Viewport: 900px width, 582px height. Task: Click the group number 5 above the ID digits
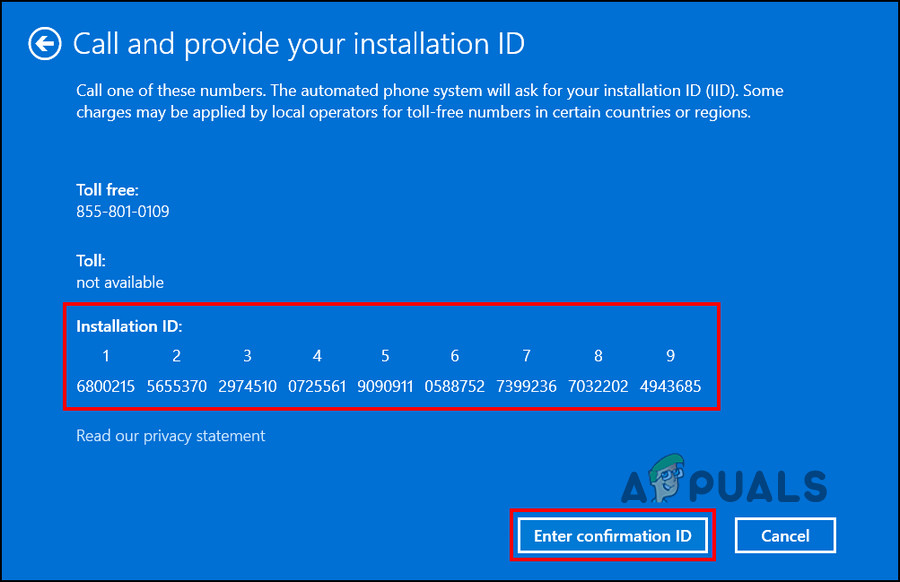[x=385, y=355]
